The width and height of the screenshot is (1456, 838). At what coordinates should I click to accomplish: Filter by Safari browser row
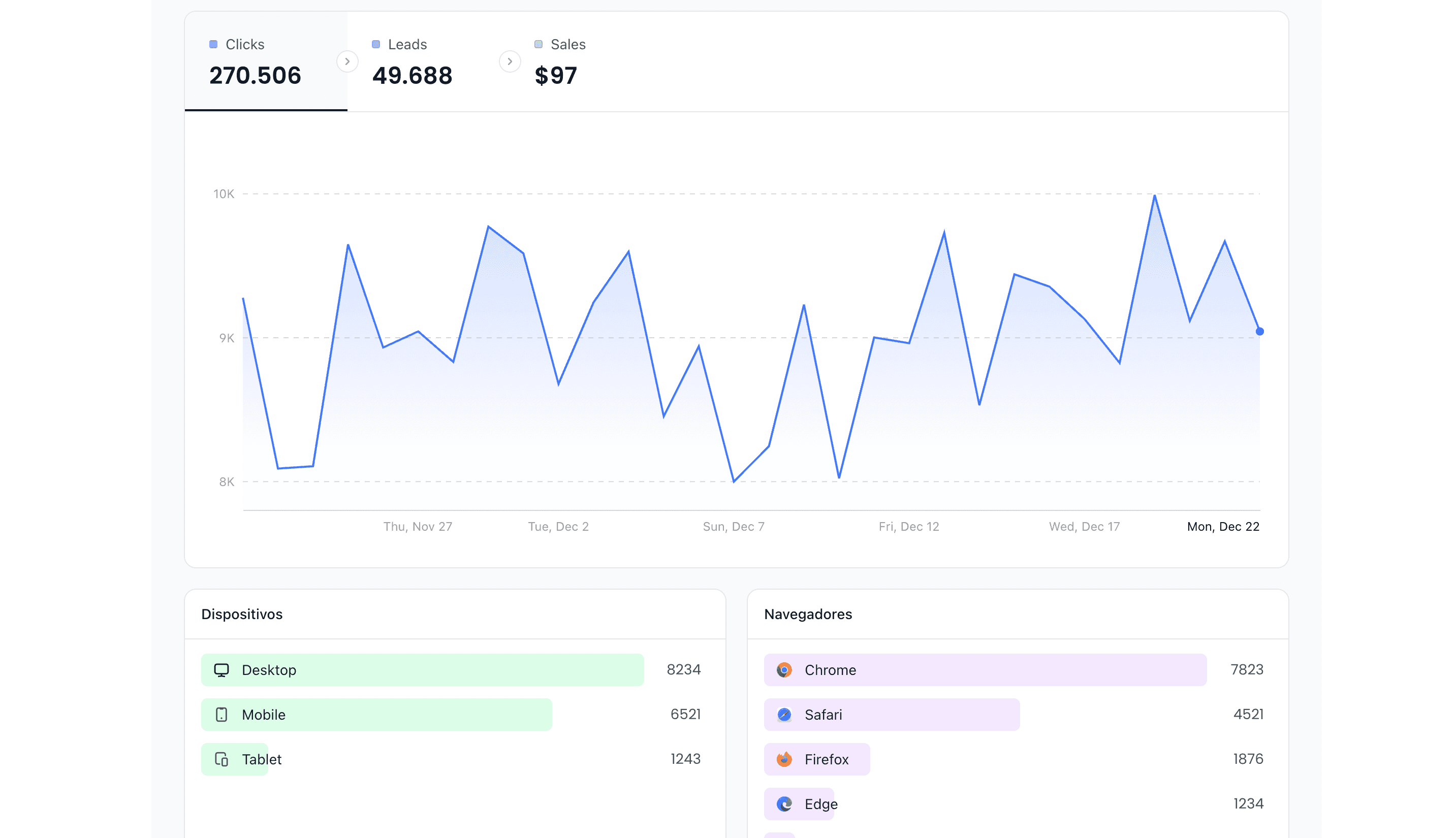coord(1015,715)
